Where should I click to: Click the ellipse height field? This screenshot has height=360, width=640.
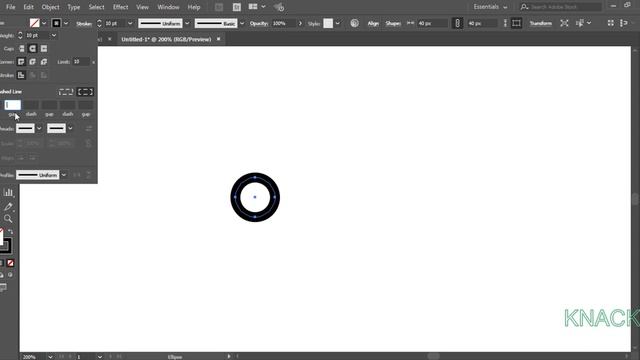click(x=482, y=23)
